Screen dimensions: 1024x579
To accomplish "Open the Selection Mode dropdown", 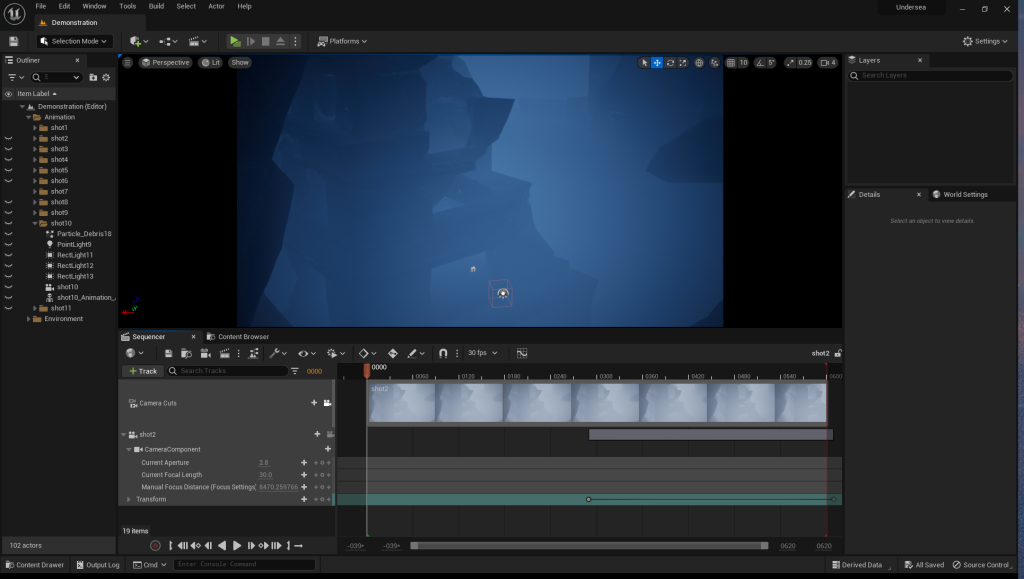I will click(x=74, y=41).
